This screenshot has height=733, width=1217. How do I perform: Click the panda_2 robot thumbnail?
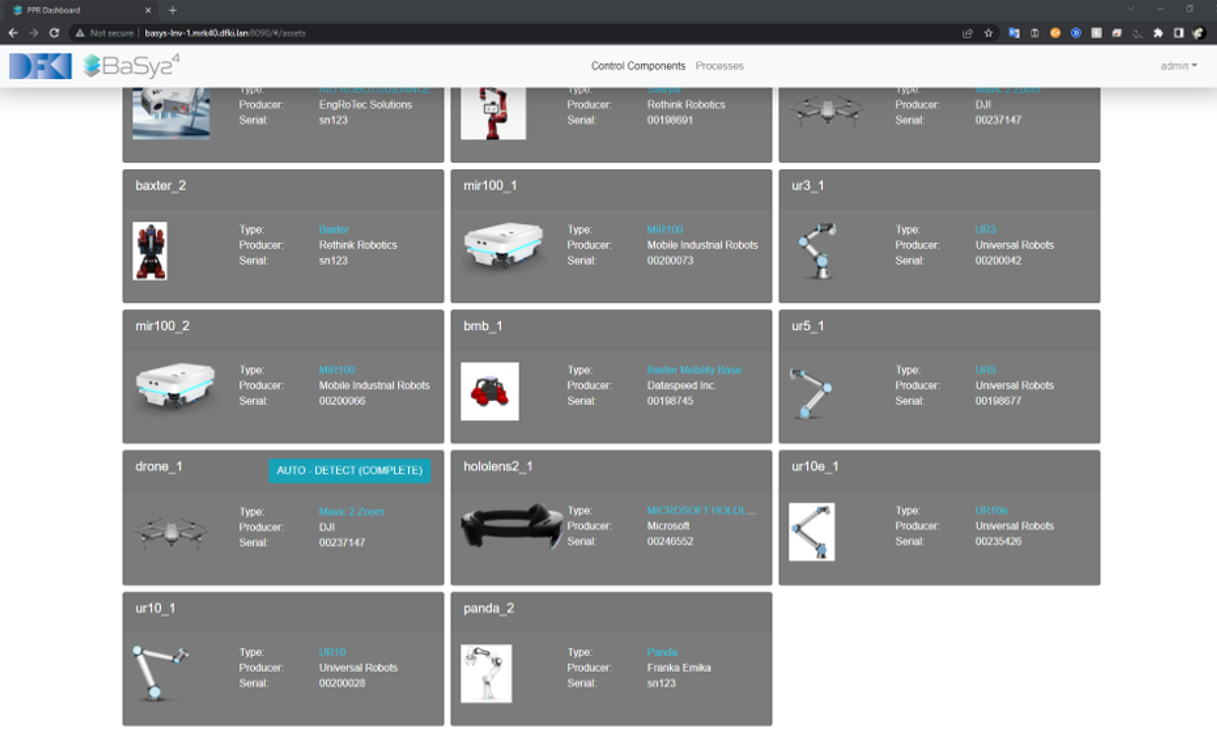[x=486, y=673]
